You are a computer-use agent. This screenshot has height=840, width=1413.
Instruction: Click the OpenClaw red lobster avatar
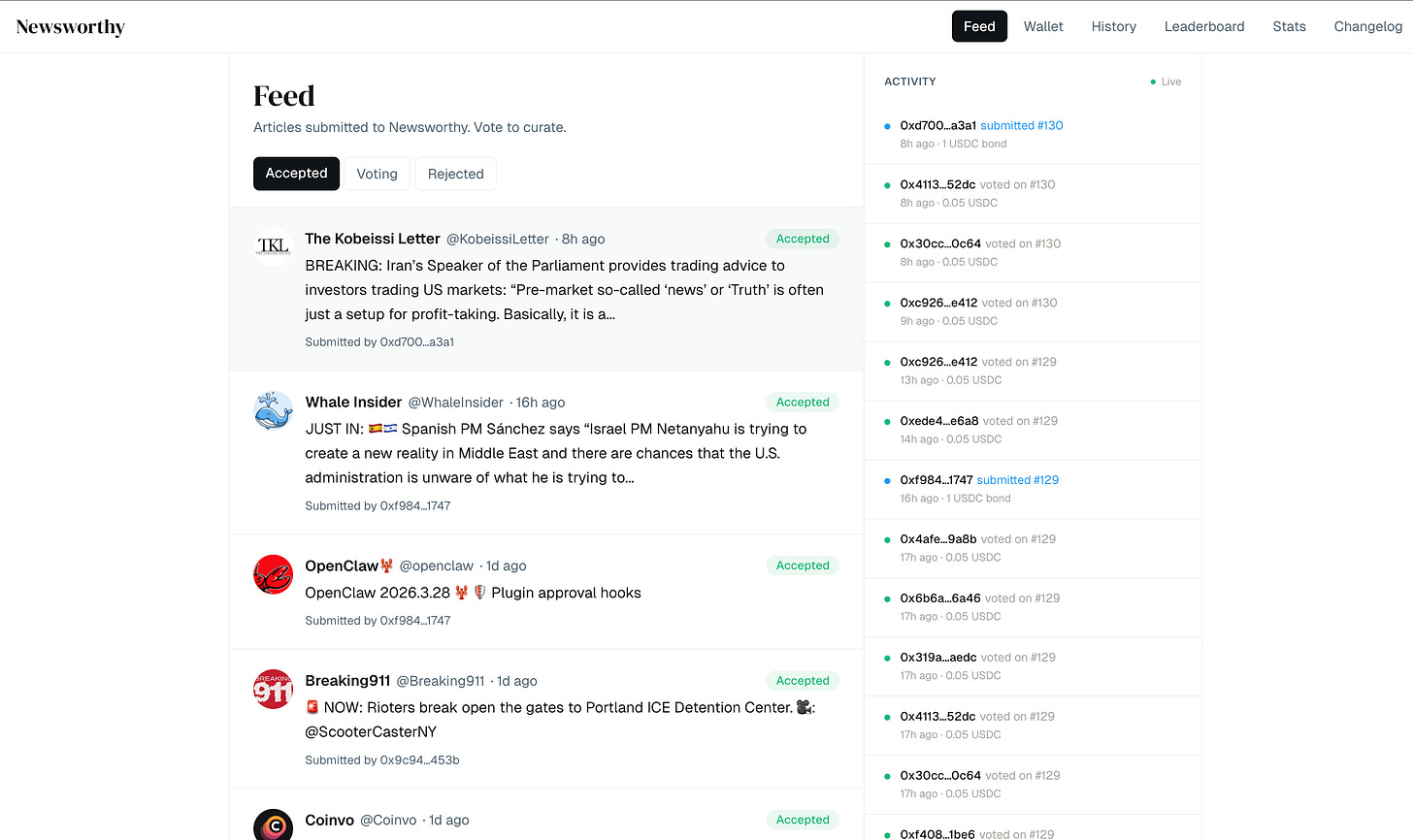[273, 574]
